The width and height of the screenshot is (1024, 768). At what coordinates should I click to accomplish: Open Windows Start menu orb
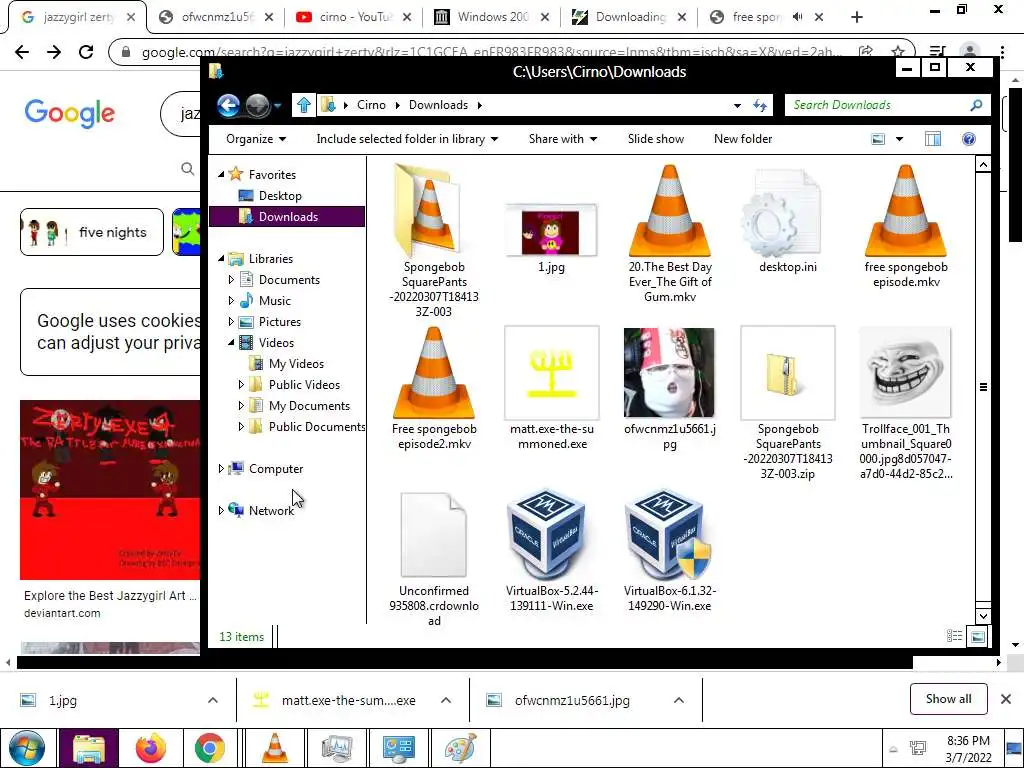[x=27, y=748]
